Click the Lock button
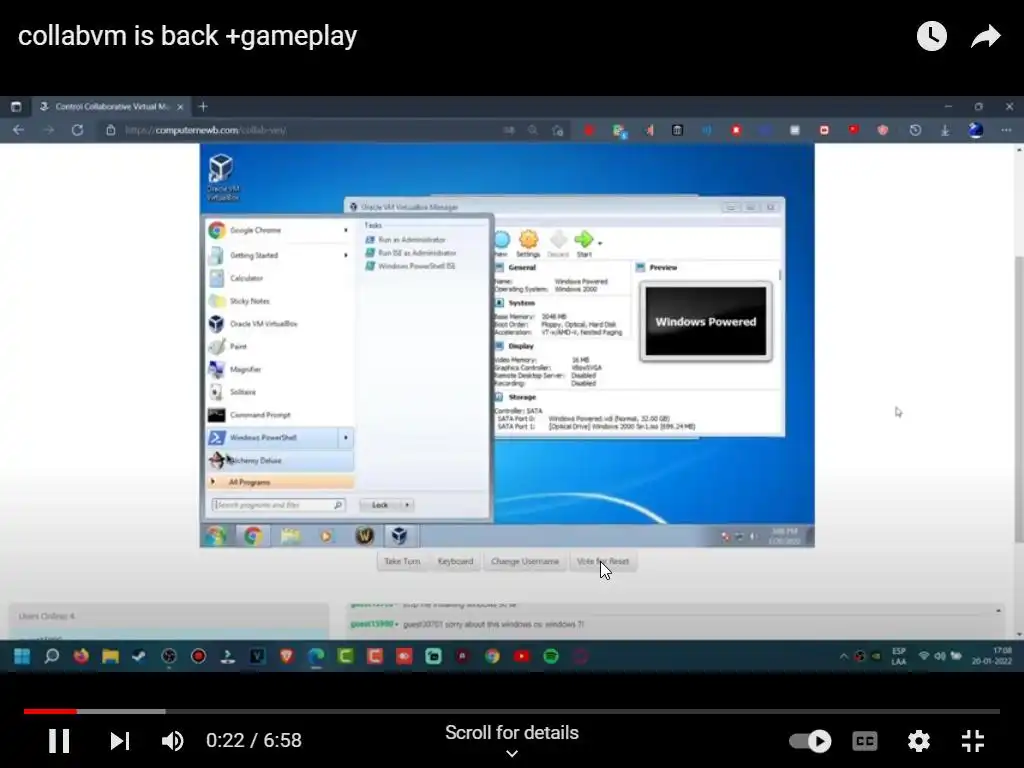This screenshot has height=768, width=1024. [380, 505]
